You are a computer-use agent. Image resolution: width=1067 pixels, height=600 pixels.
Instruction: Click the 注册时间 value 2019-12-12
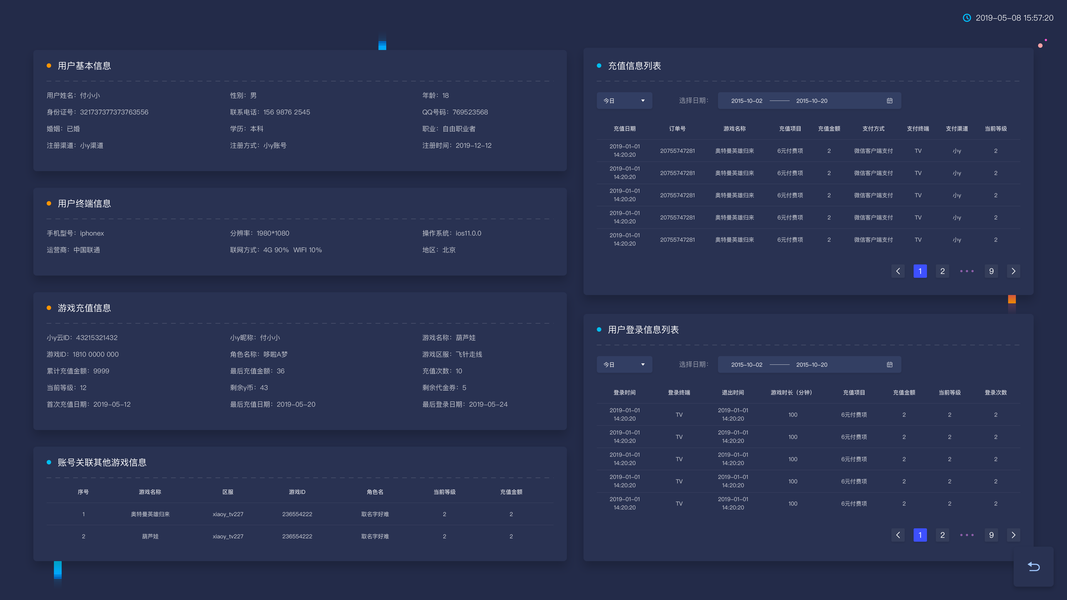point(474,146)
